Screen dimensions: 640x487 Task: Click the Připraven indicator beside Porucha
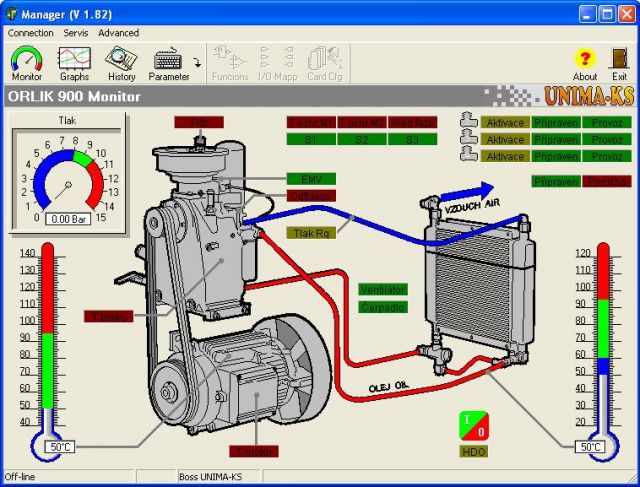point(556,181)
